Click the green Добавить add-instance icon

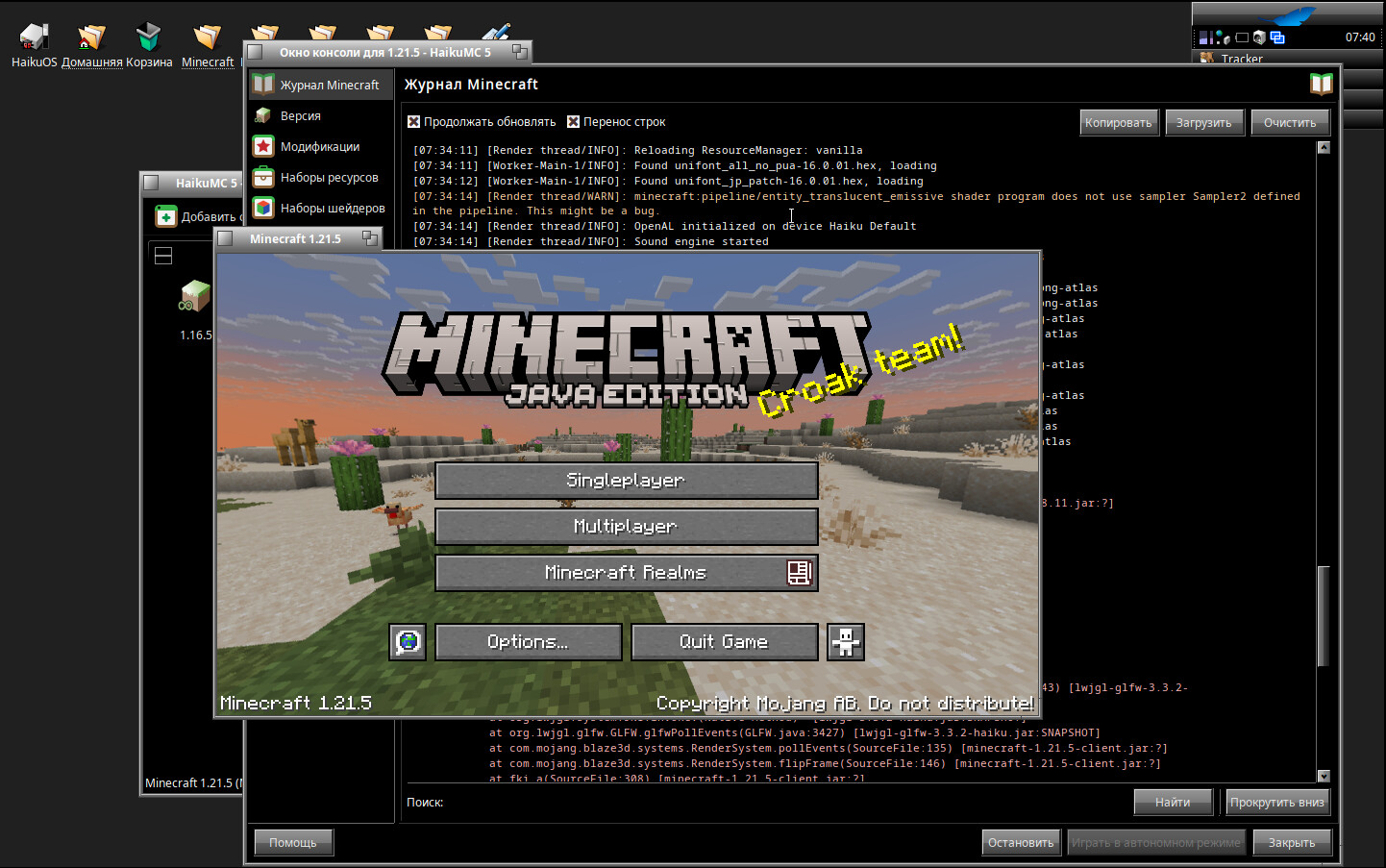pos(166,216)
